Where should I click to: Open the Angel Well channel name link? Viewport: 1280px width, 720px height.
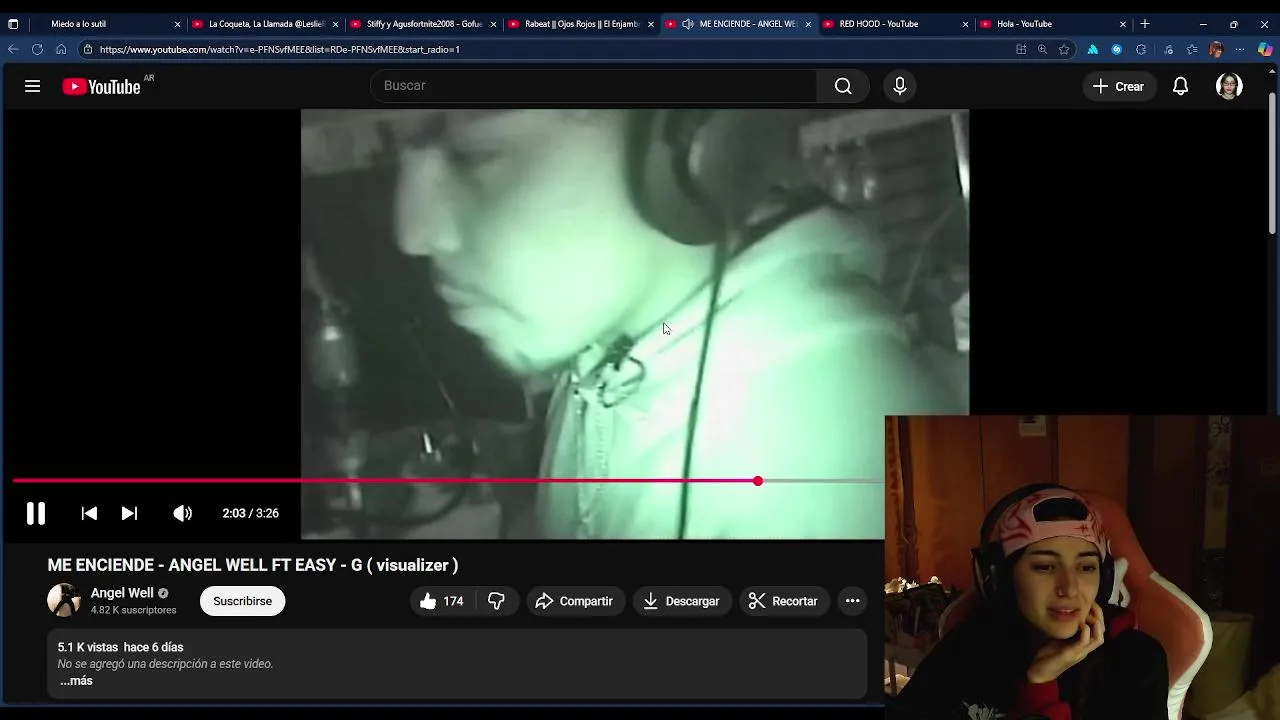point(122,593)
